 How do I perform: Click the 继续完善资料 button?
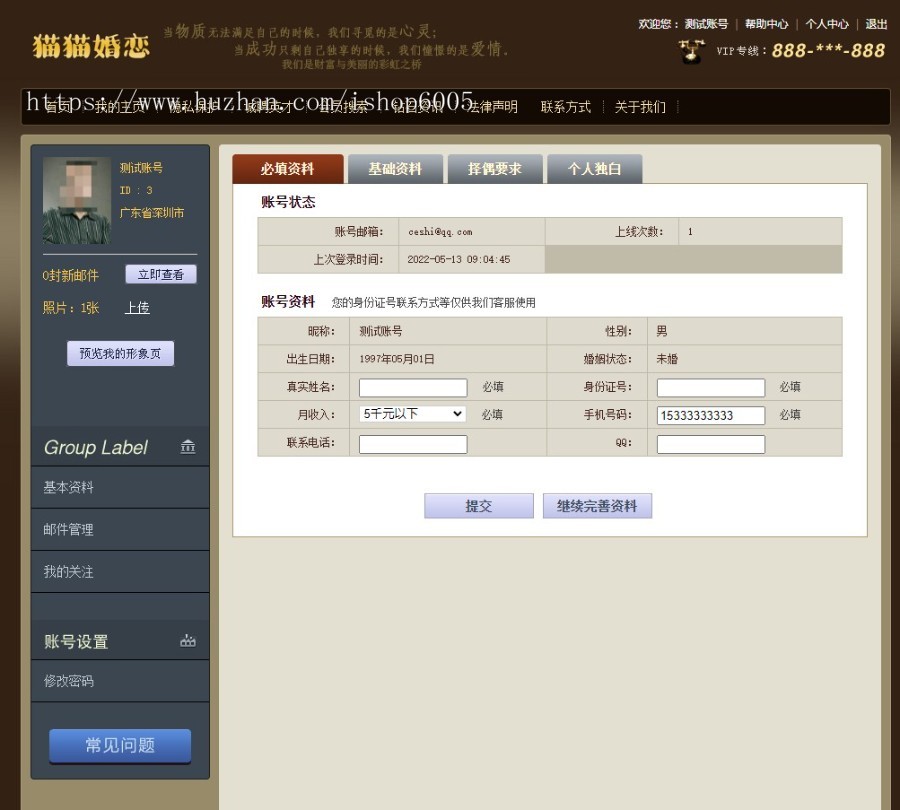(597, 506)
